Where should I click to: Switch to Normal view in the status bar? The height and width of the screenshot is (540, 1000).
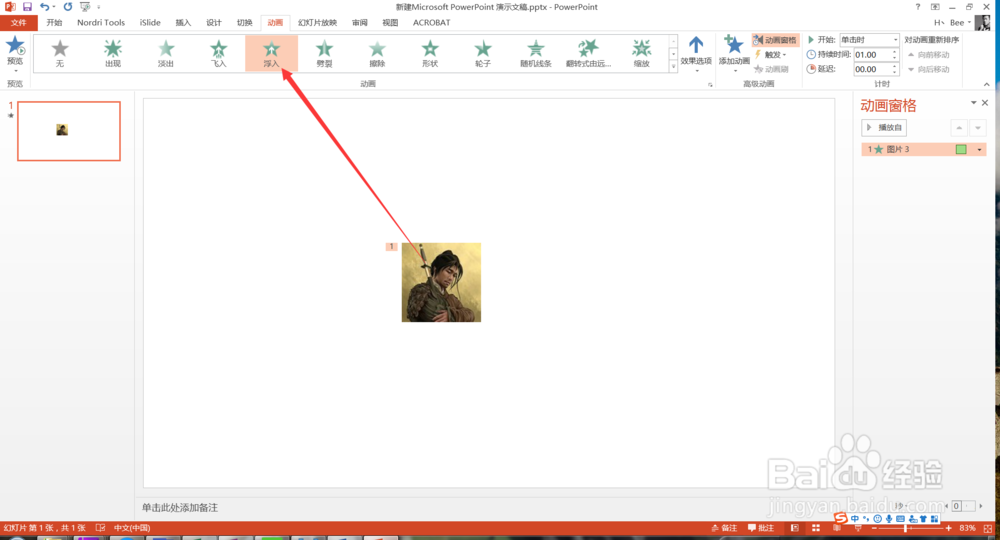pyautogui.click(x=795, y=528)
